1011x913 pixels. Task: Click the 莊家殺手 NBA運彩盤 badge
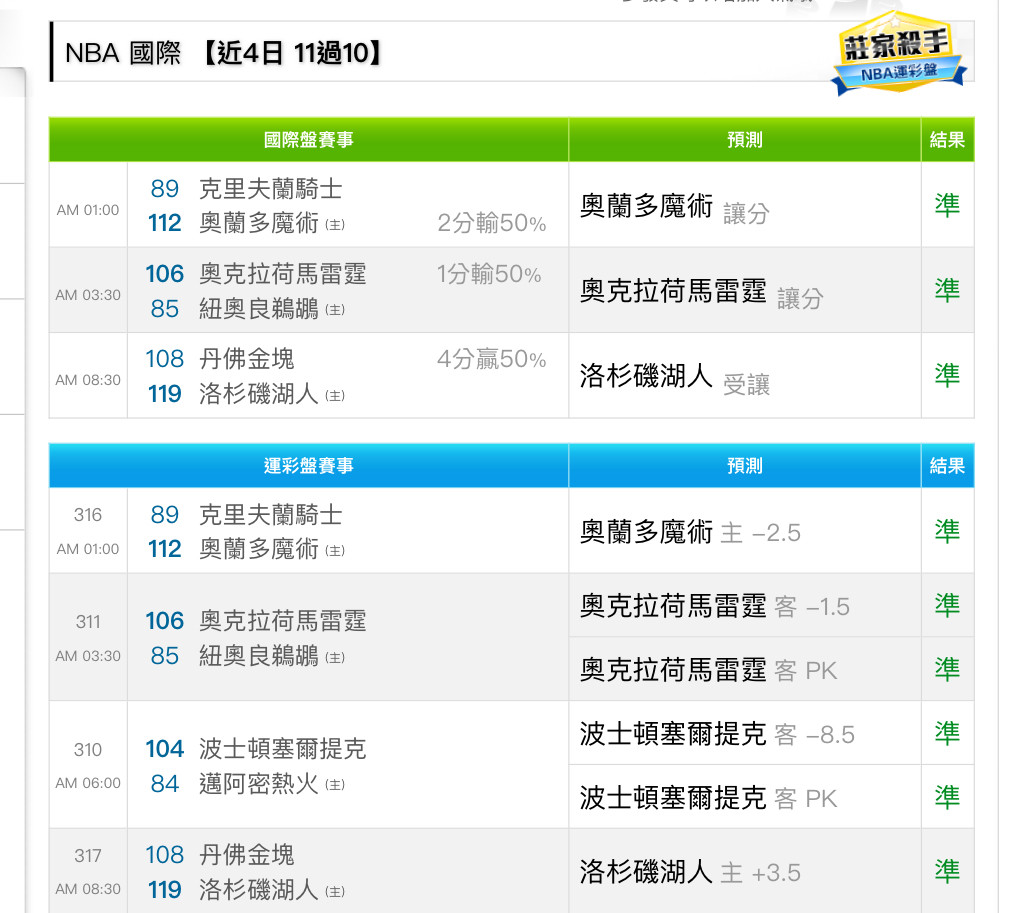[x=899, y=53]
